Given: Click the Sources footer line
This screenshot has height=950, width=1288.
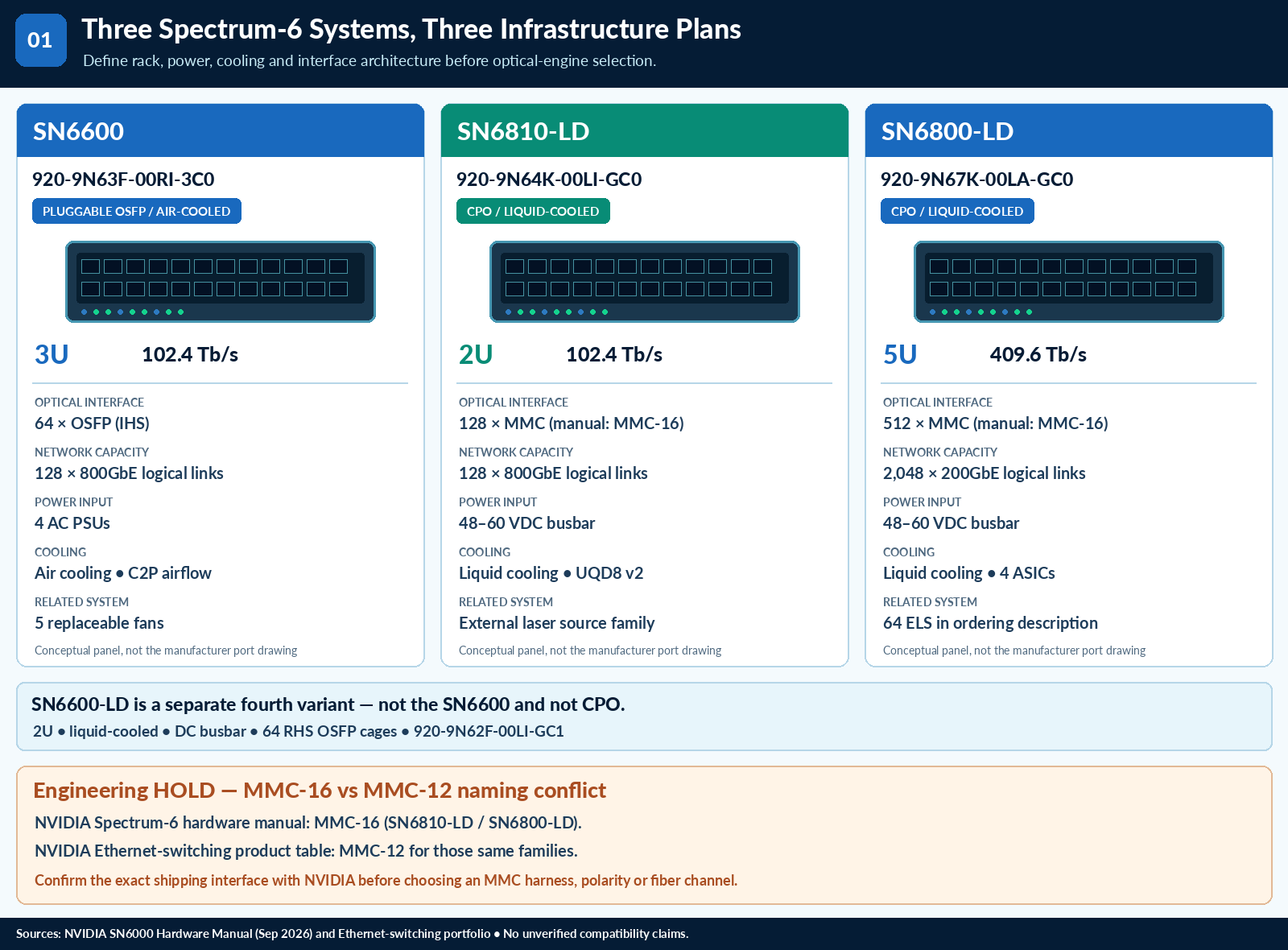Looking at the screenshot, I should [x=352, y=934].
